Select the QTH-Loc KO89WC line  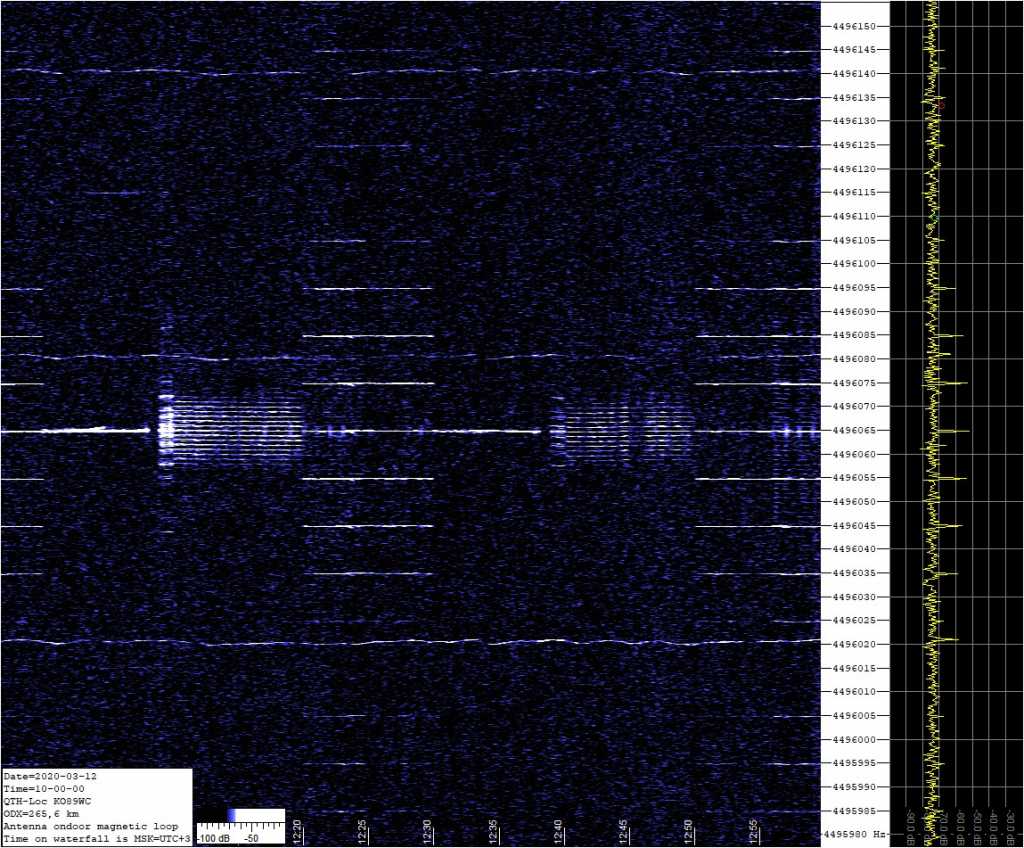[x=47, y=801]
